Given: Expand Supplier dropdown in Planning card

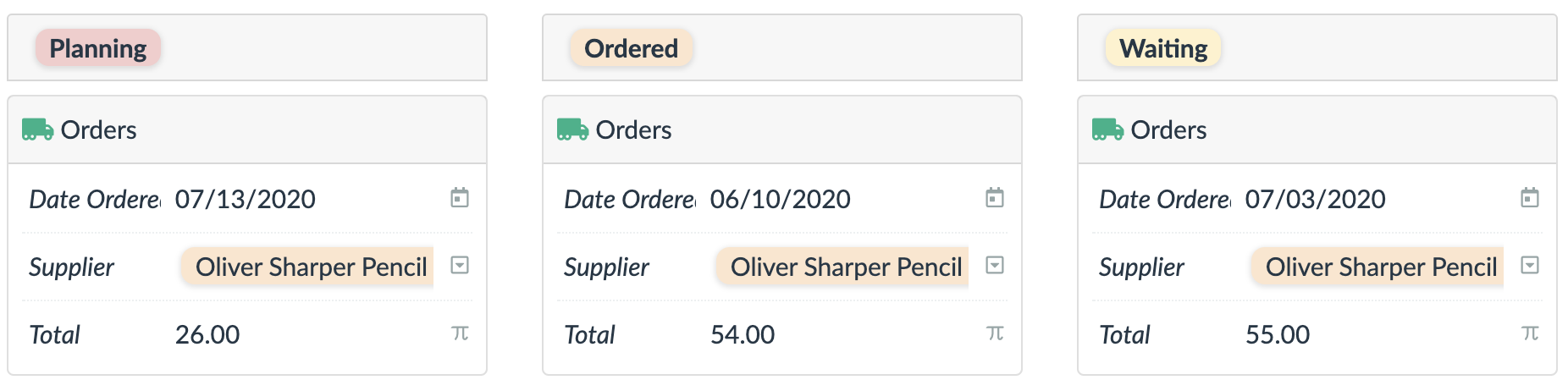Looking at the screenshot, I should point(460,266).
